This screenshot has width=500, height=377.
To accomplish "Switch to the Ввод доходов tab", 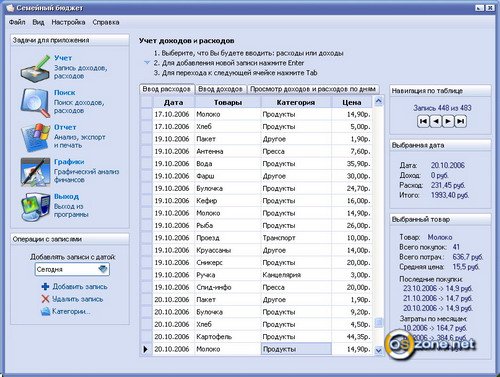I will pyautogui.click(x=220, y=89).
